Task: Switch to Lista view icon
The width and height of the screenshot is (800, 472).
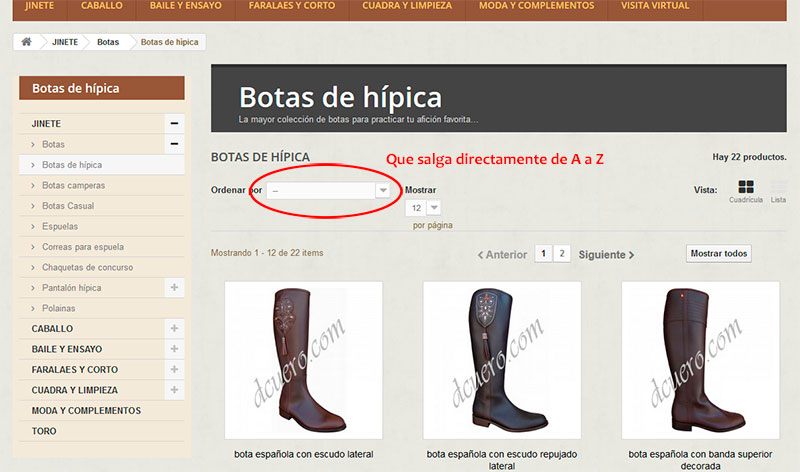Action: point(778,186)
